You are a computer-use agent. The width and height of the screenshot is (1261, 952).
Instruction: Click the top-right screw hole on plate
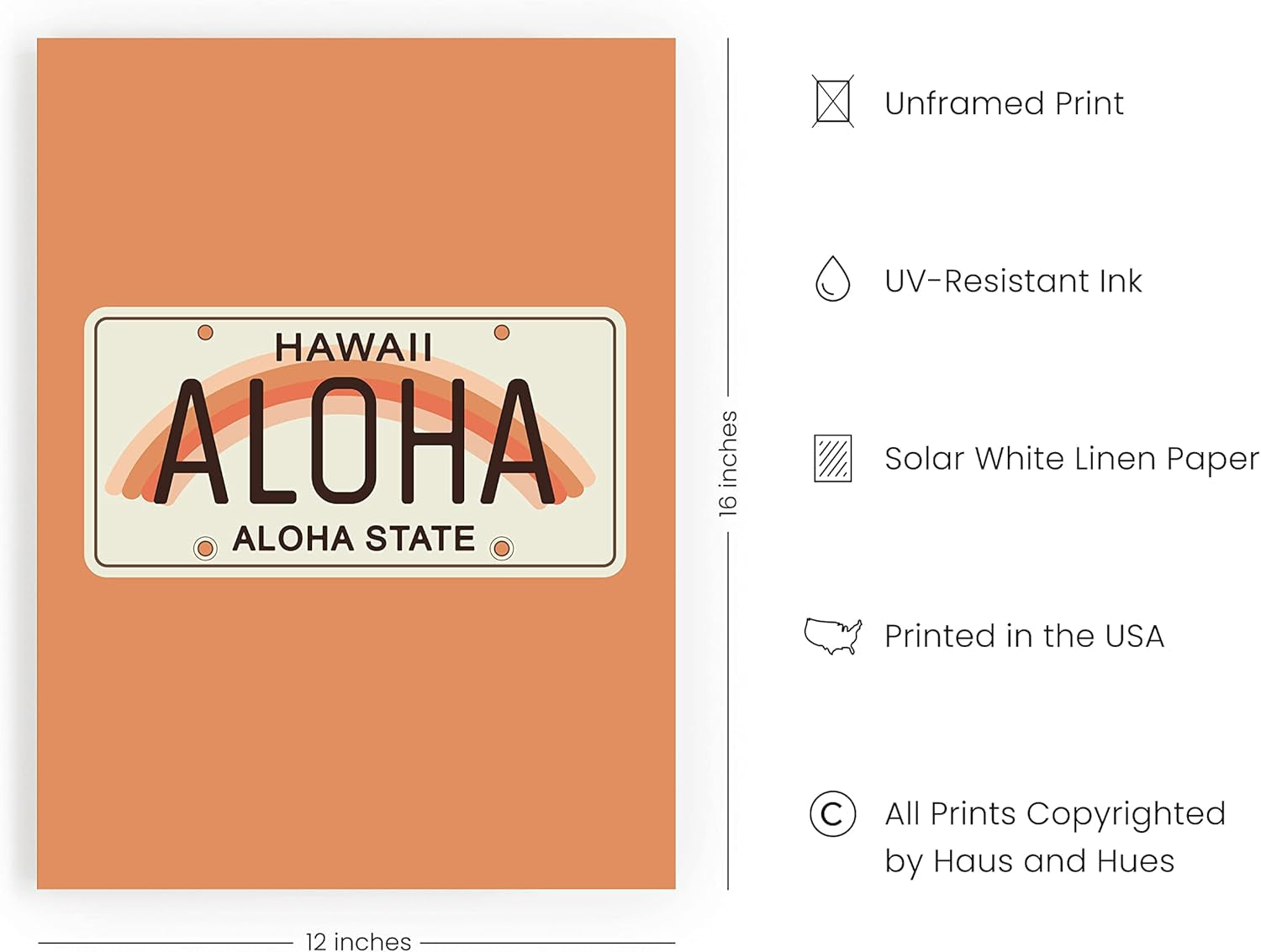coord(502,333)
